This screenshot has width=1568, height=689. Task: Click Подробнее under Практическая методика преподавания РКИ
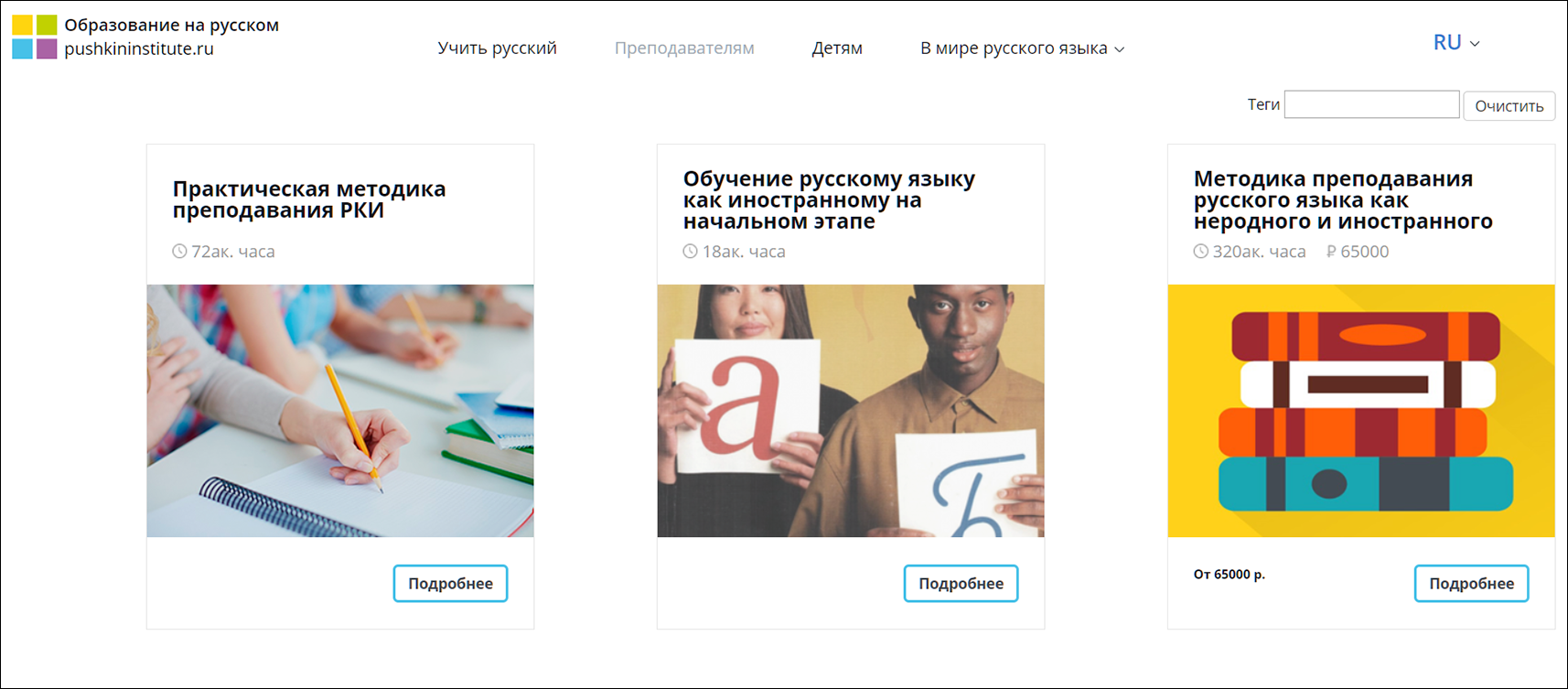[x=450, y=584]
